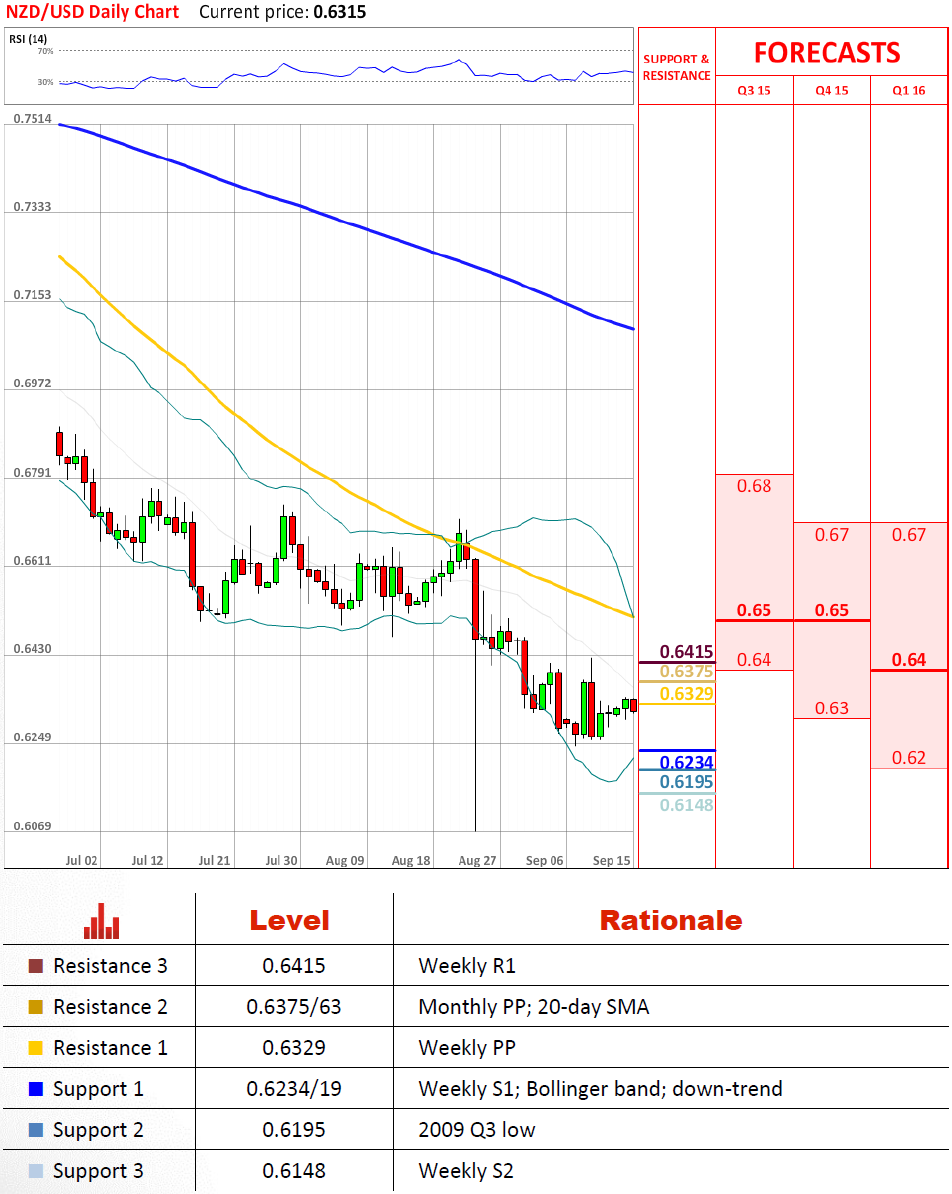Click the 0.6972 price axis label
The image size is (952, 1194).
[x=33, y=383]
